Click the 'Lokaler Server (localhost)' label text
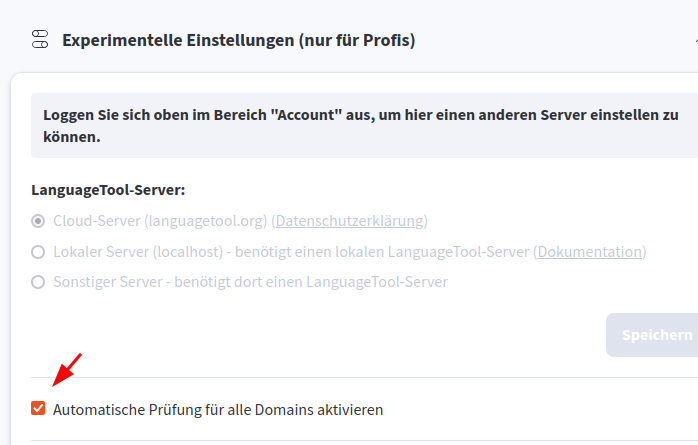This screenshot has height=445, width=698. tap(138, 252)
